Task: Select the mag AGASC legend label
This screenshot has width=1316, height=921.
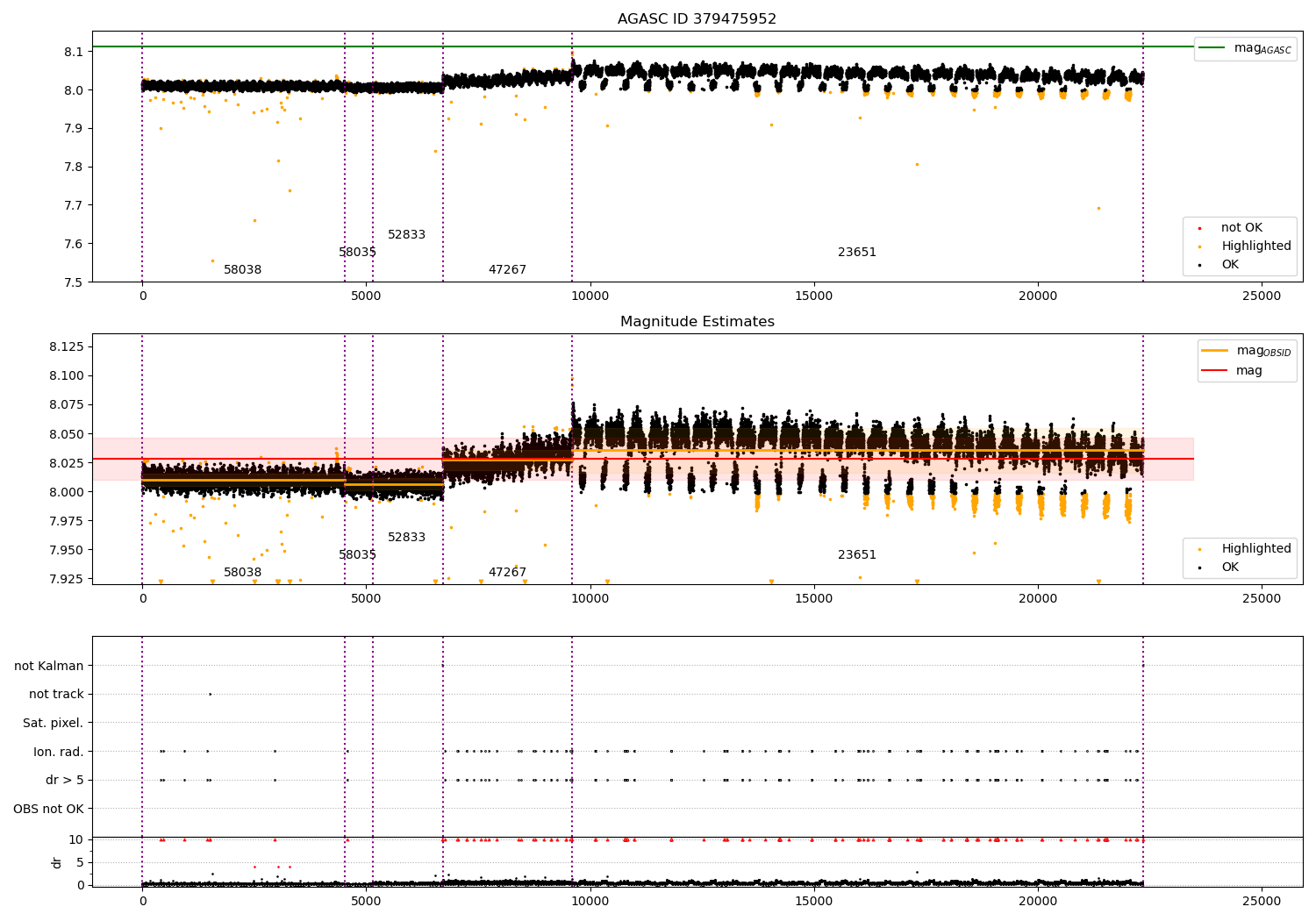Action: point(1262,49)
